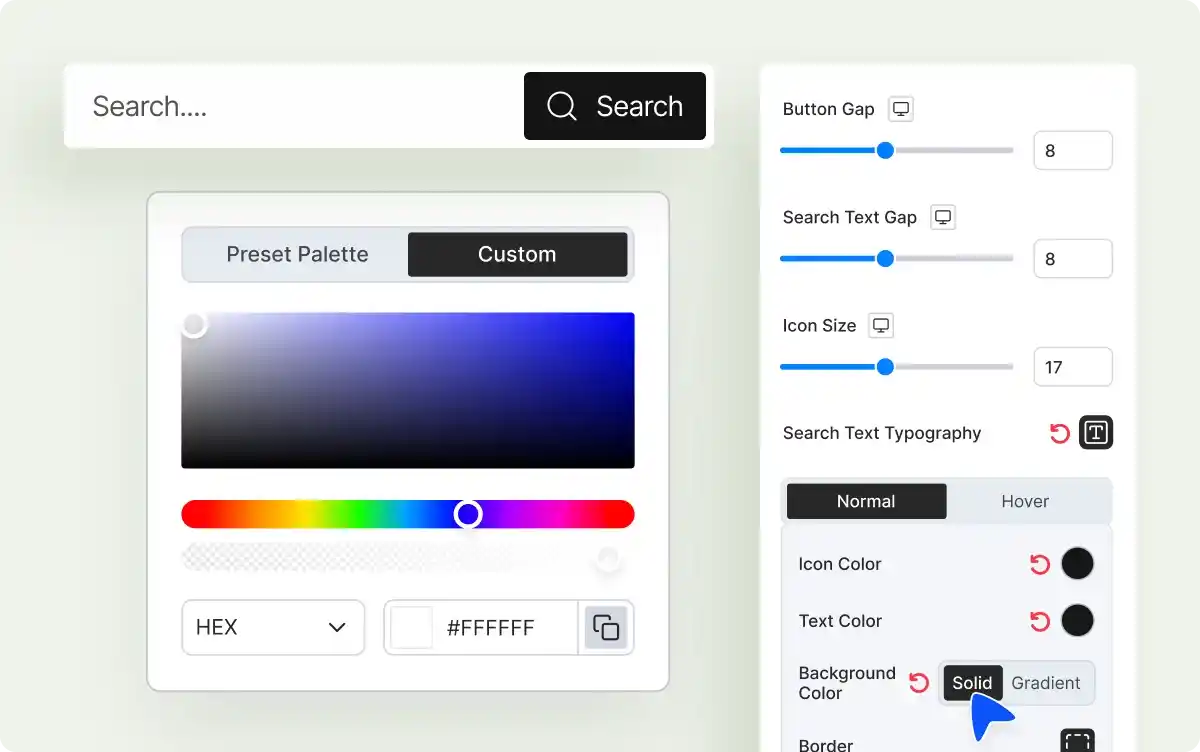1200x752 pixels.
Task: Switch to the Preset Palette tab
Action: [x=297, y=255]
